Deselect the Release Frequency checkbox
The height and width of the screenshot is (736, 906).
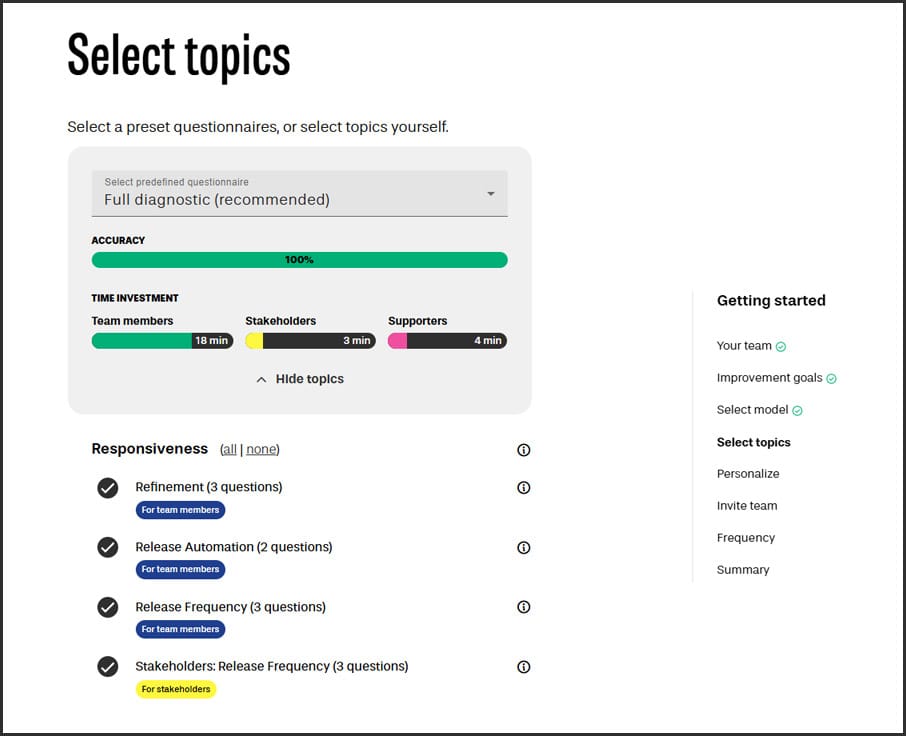(x=108, y=607)
